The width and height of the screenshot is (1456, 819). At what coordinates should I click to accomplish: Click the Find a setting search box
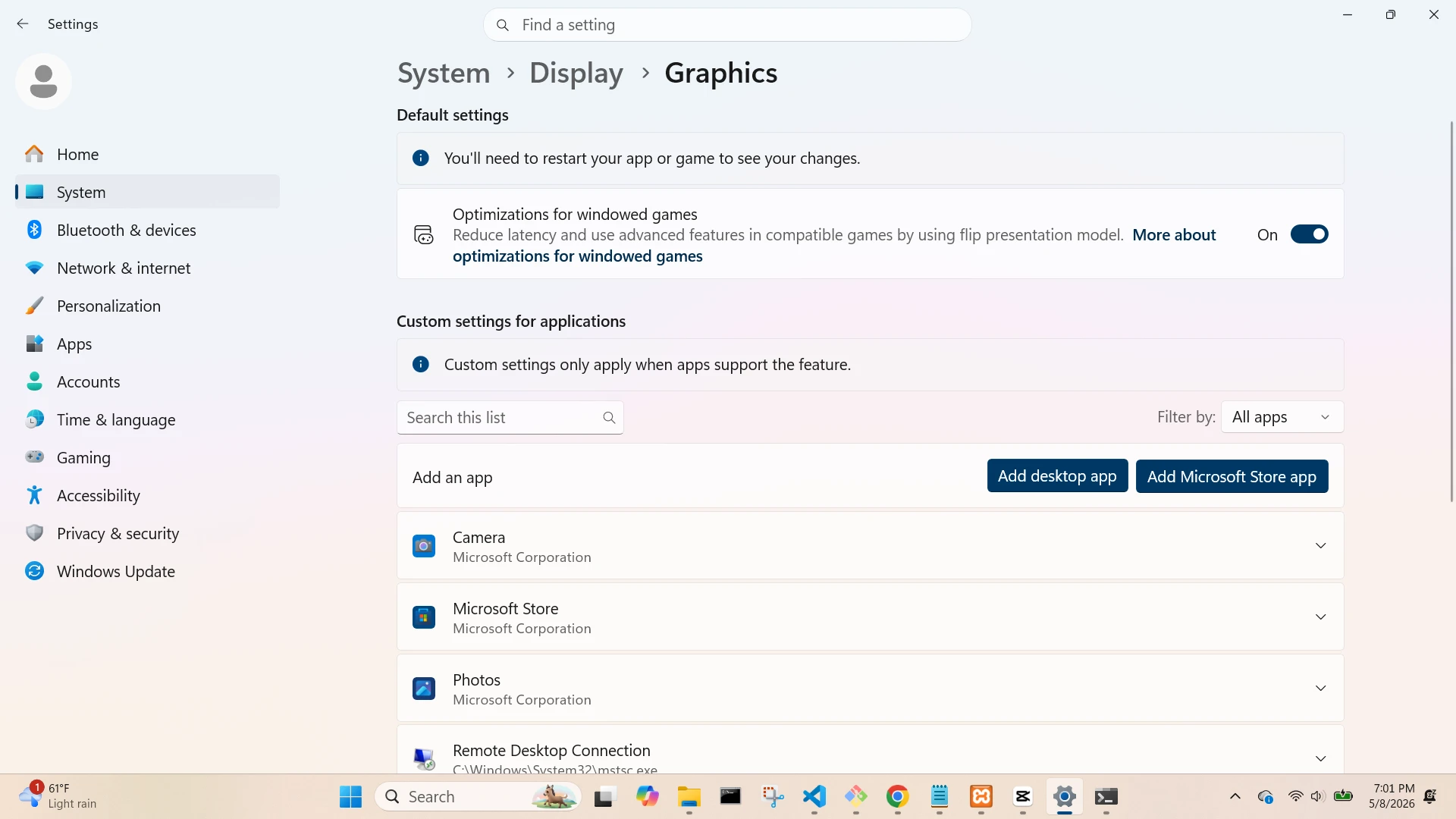[727, 25]
